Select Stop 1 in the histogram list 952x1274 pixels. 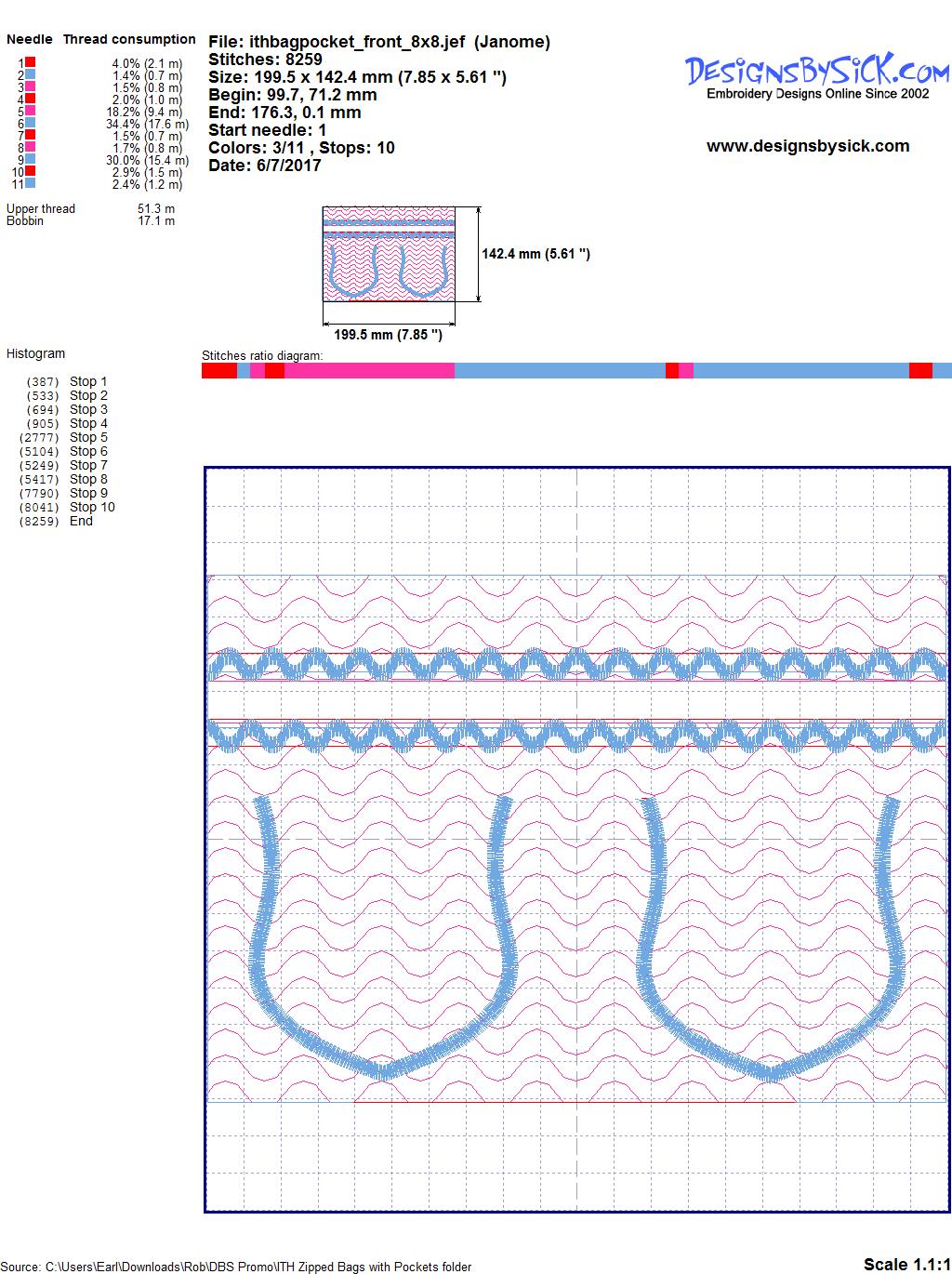tap(88, 381)
